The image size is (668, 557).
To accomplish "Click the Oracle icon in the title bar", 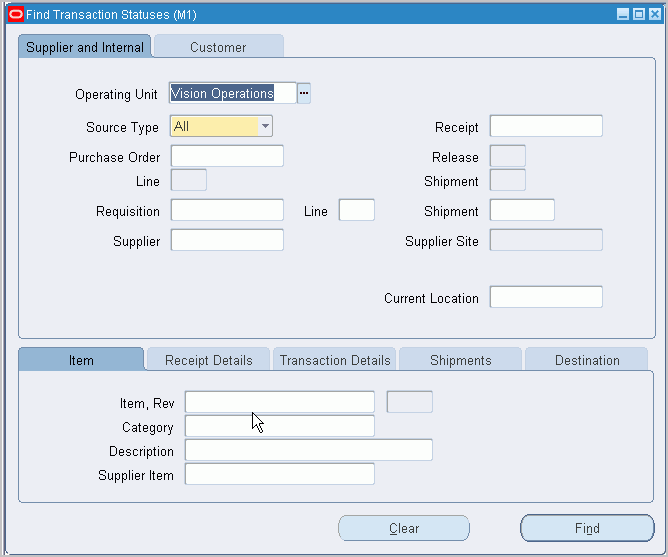I will point(16,14).
